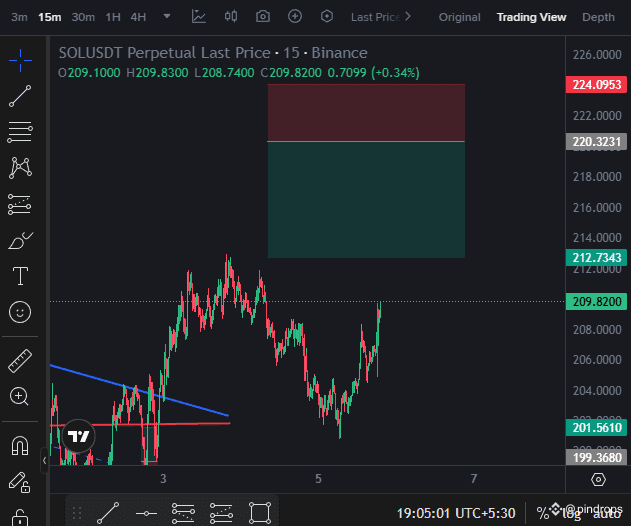Click the add (plus circle) icon
The image size is (631, 526).
(295, 17)
